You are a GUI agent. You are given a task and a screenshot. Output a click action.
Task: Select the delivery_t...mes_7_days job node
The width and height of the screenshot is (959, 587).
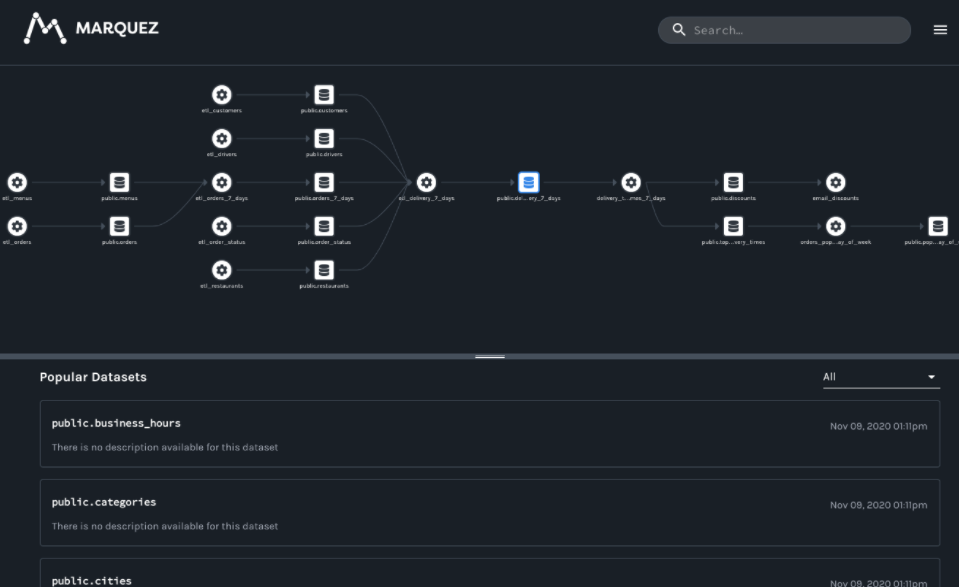[x=631, y=182]
